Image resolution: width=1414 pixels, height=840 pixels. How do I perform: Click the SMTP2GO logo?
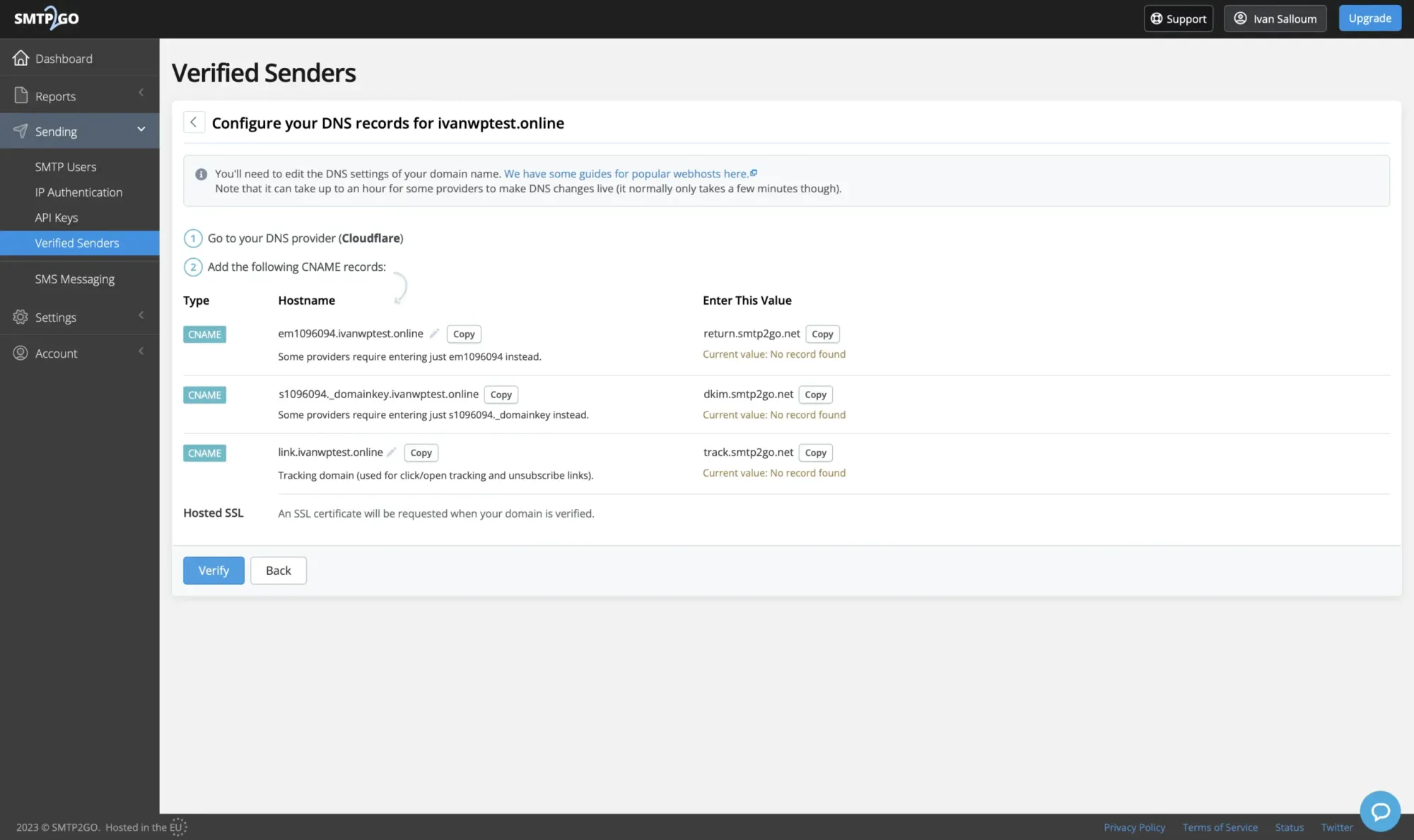47,18
